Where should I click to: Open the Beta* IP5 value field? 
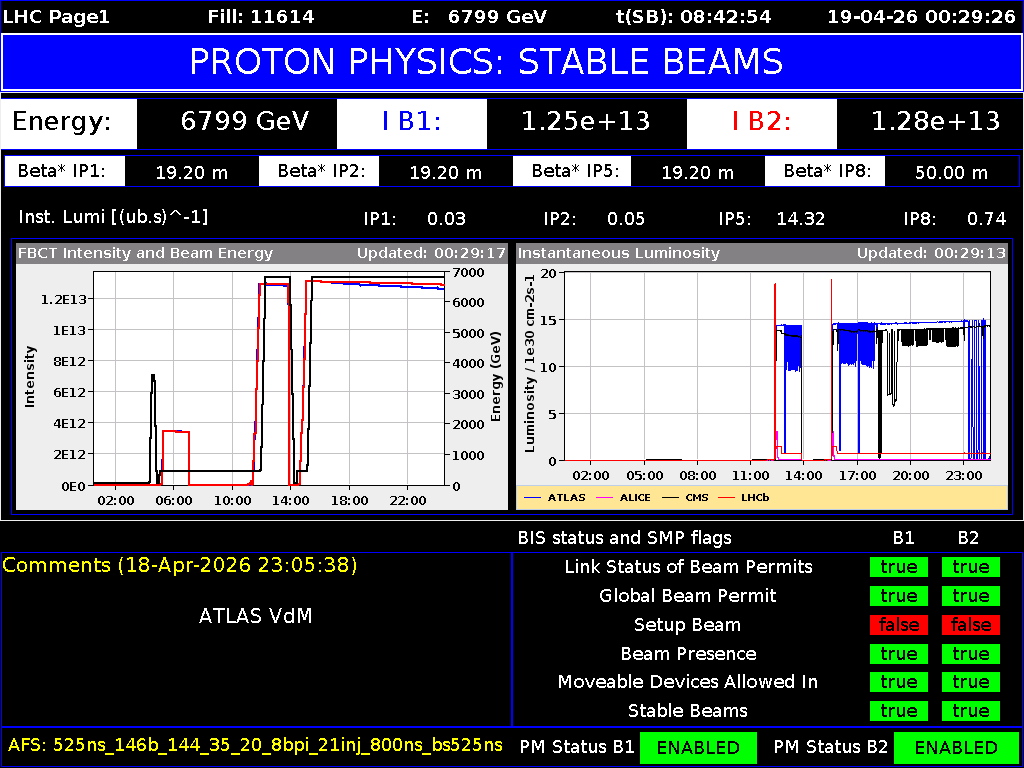pyautogui.click(x=698, y=171)
